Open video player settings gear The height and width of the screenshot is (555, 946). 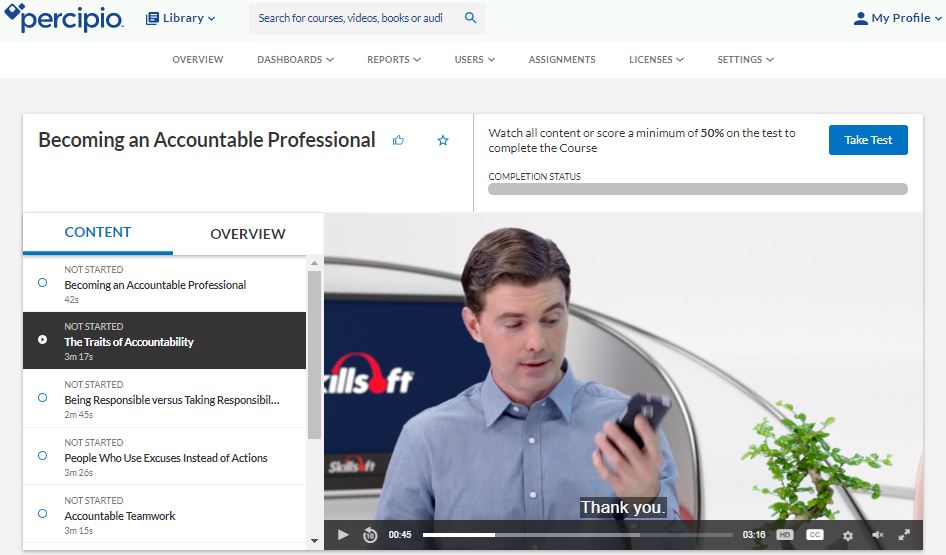[x=848, y=535]
